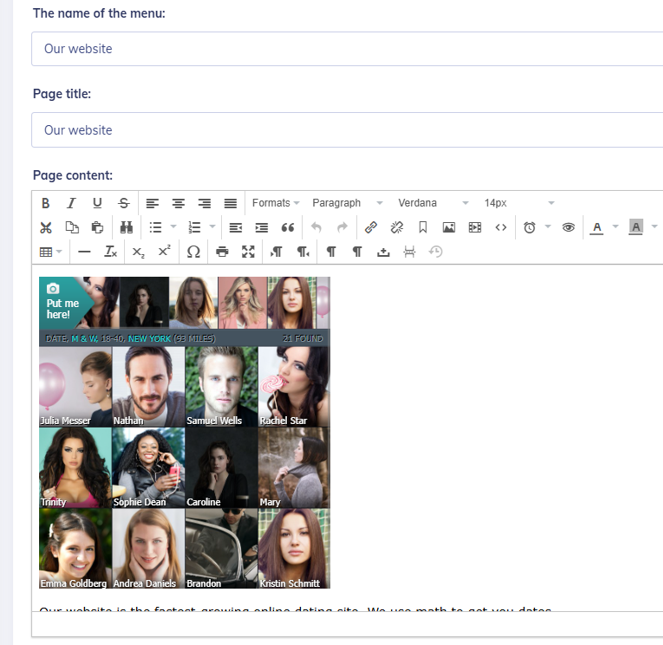663x645 pixels.
Task: Toggle italic text formatting
Action: tap(71, 203)
